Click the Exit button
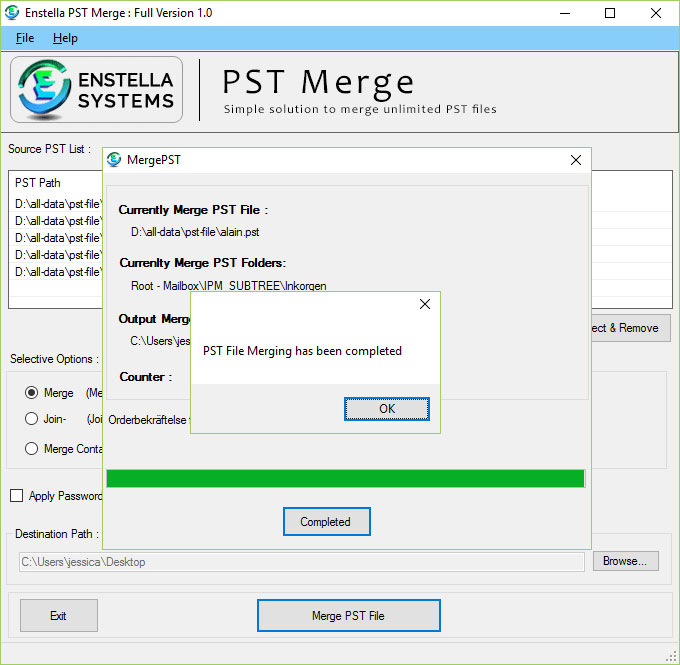This screenshot has height=665, width=680. coord(58,616)
